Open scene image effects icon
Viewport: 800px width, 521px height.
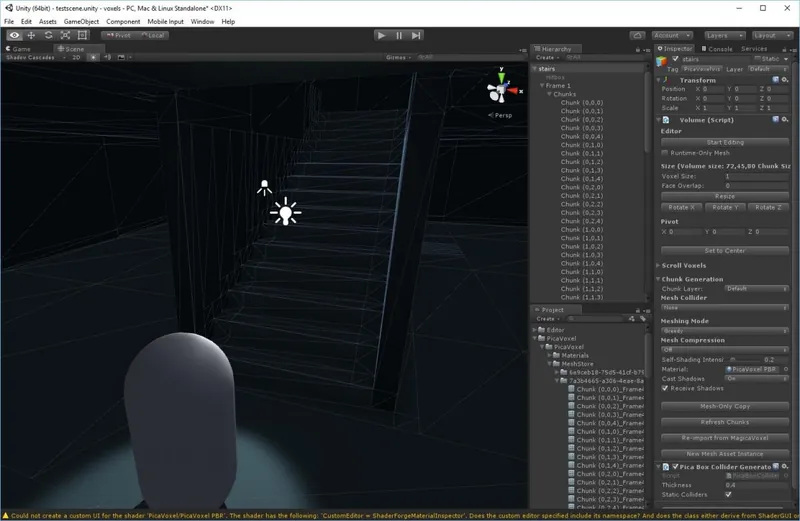pyautogui.click(x=121, y=58)
